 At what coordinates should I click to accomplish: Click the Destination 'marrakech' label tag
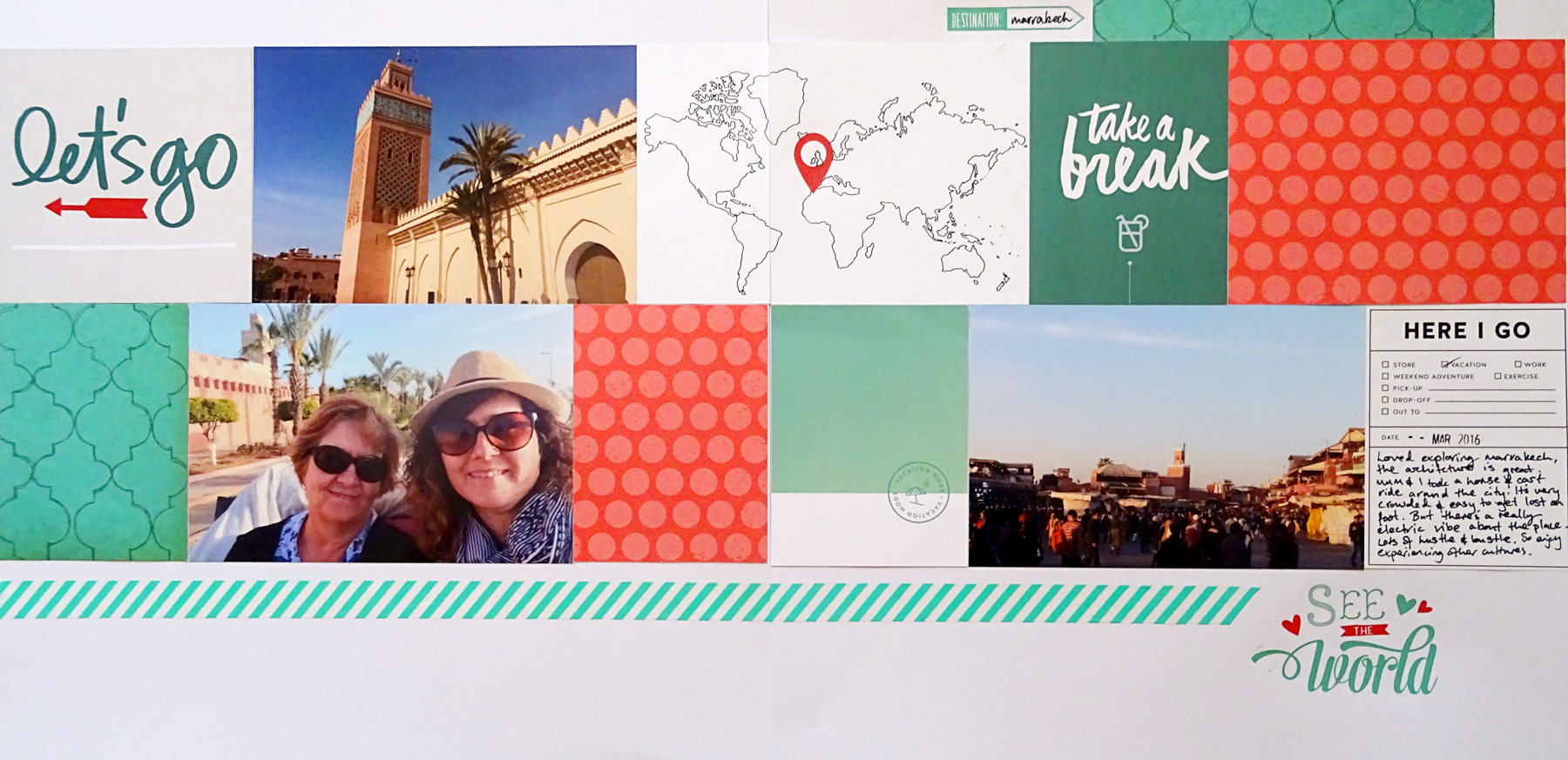(x=1014, y=19)
